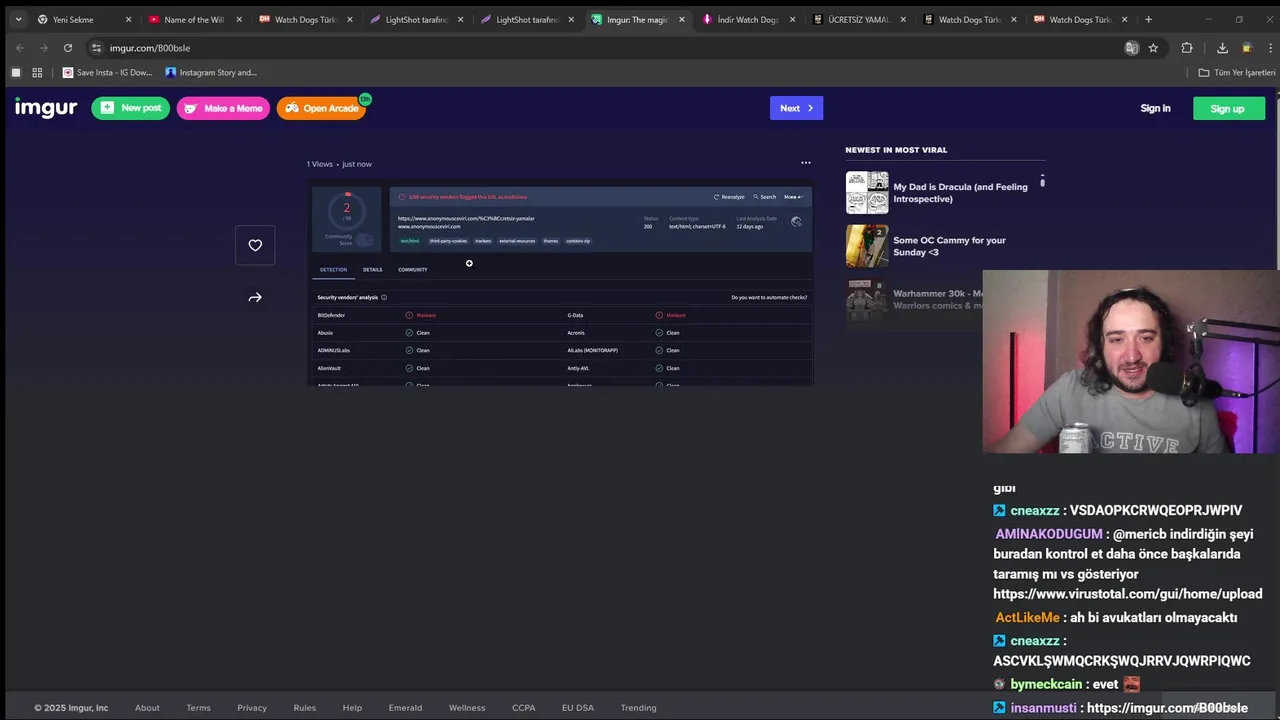
Task: Open the EU DSA footer link
Action: pos(578,708)
